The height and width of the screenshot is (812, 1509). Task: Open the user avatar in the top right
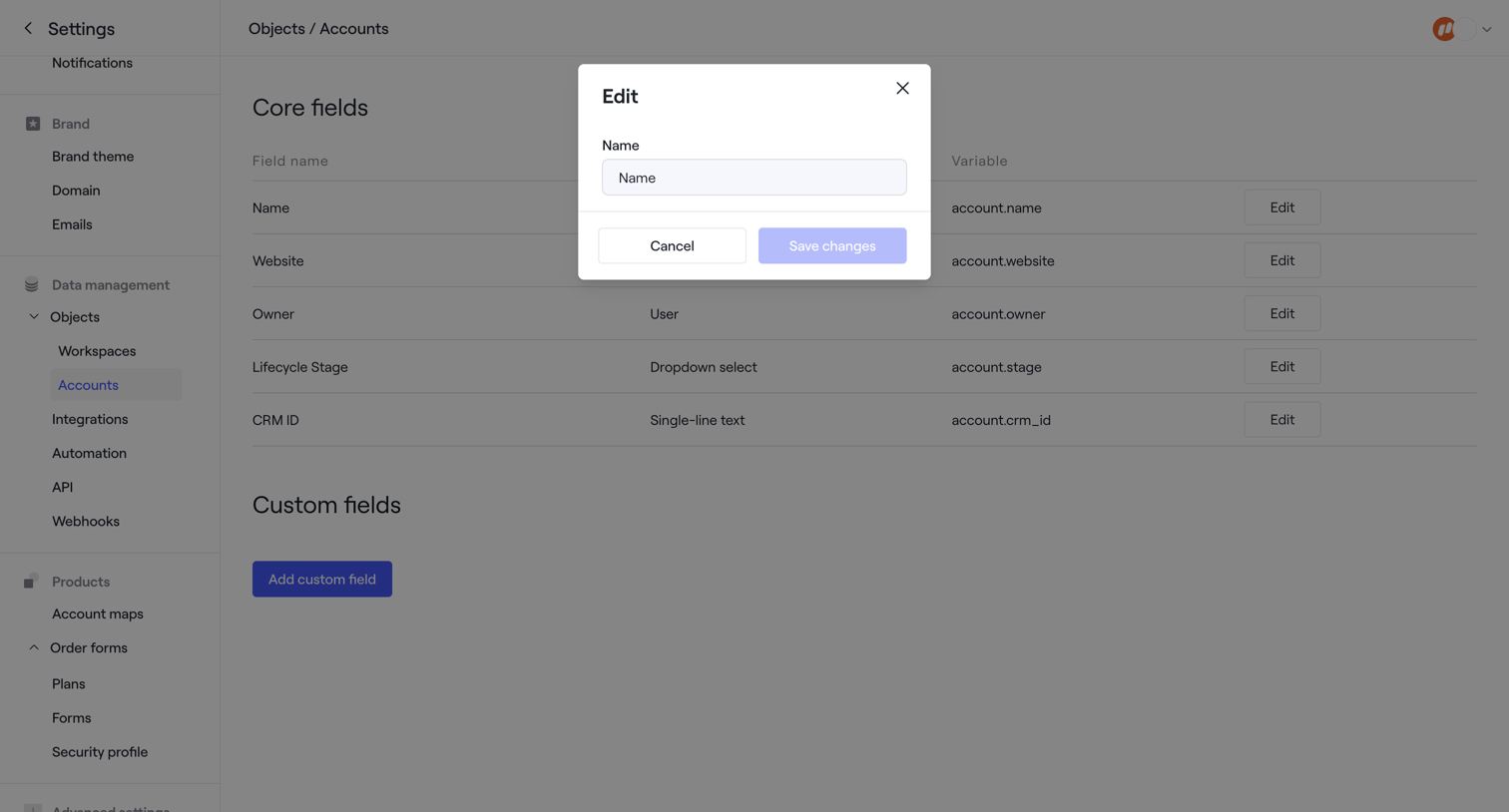tap(1444, 29)
